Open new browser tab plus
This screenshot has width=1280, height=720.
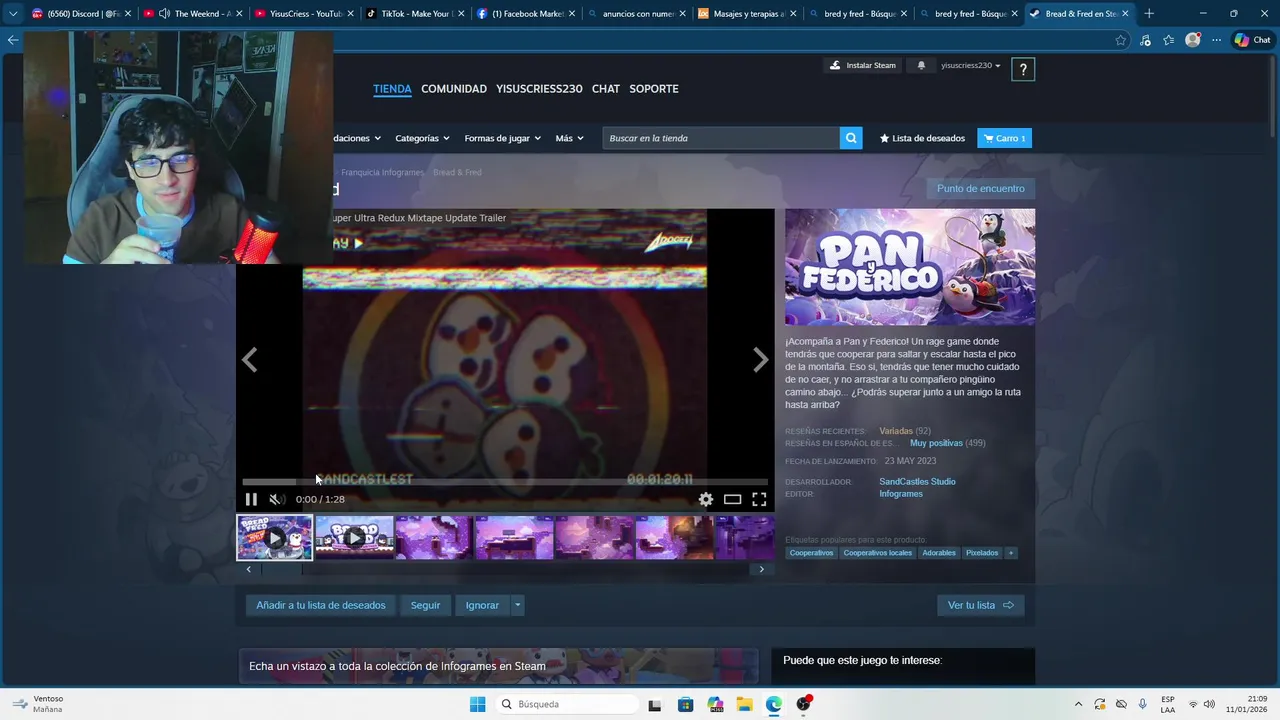tap(1149, 14)
